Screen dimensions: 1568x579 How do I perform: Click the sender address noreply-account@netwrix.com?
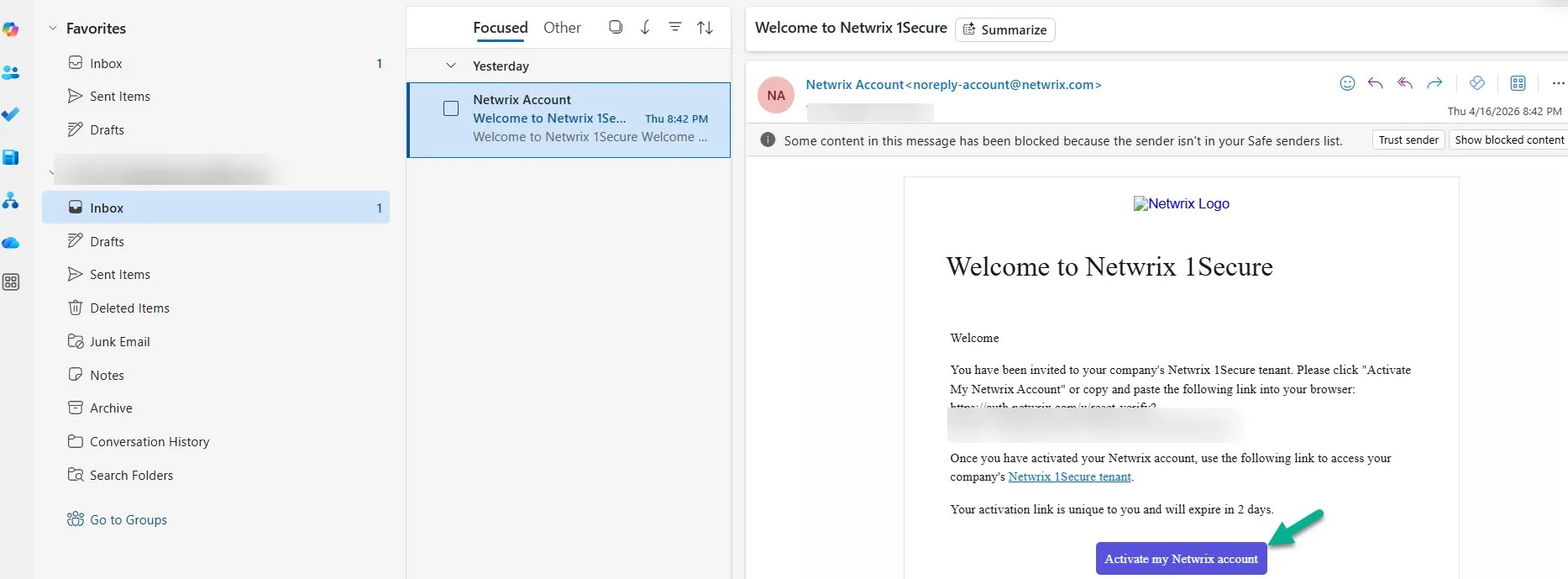tap(1004, 84)
